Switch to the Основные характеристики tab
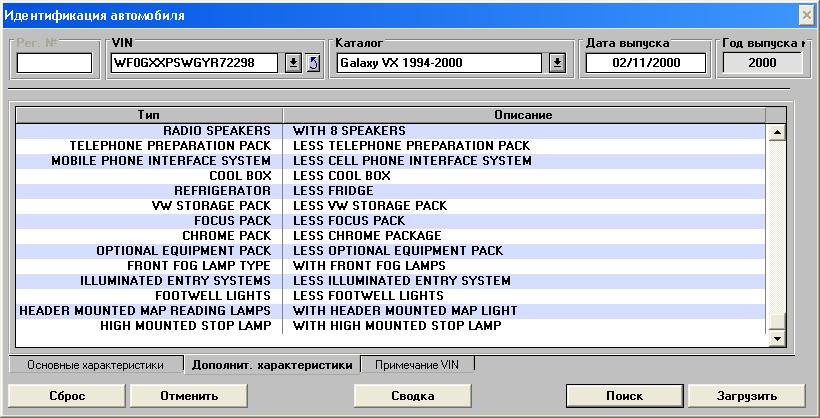 (x=95, y=365)
